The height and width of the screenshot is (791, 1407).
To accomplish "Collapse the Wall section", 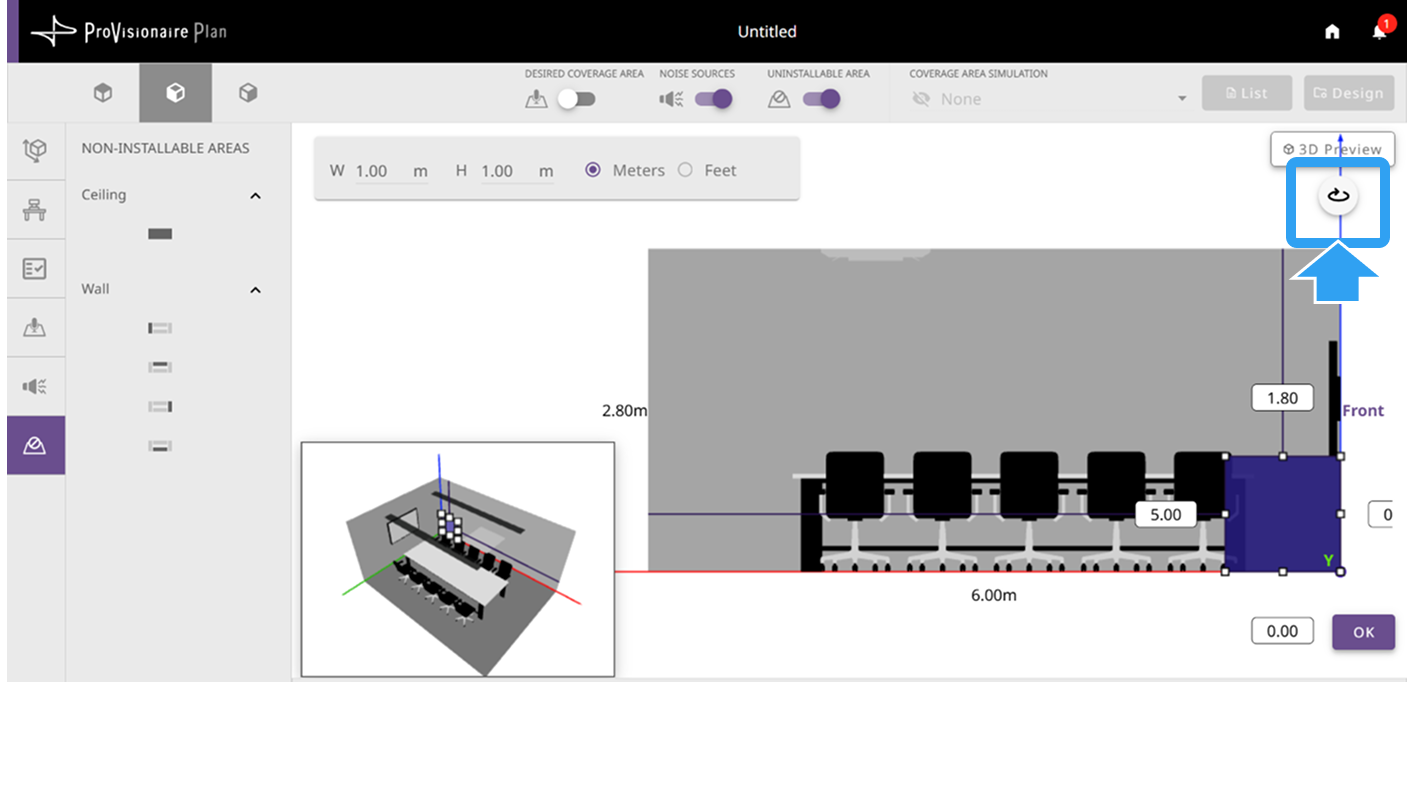I will tap(255, 290).
